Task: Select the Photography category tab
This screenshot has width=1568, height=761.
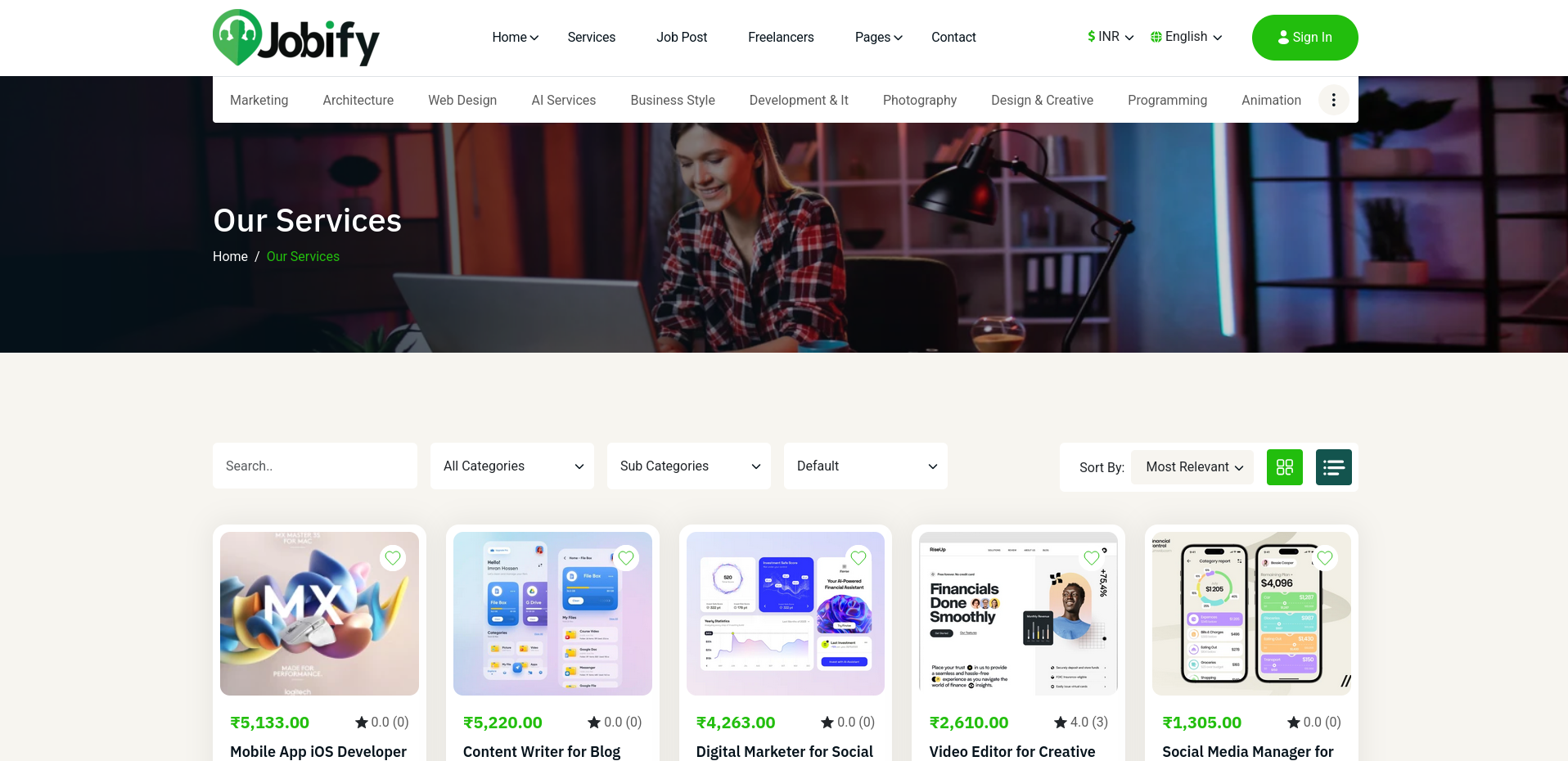Action: pos(919,100)
